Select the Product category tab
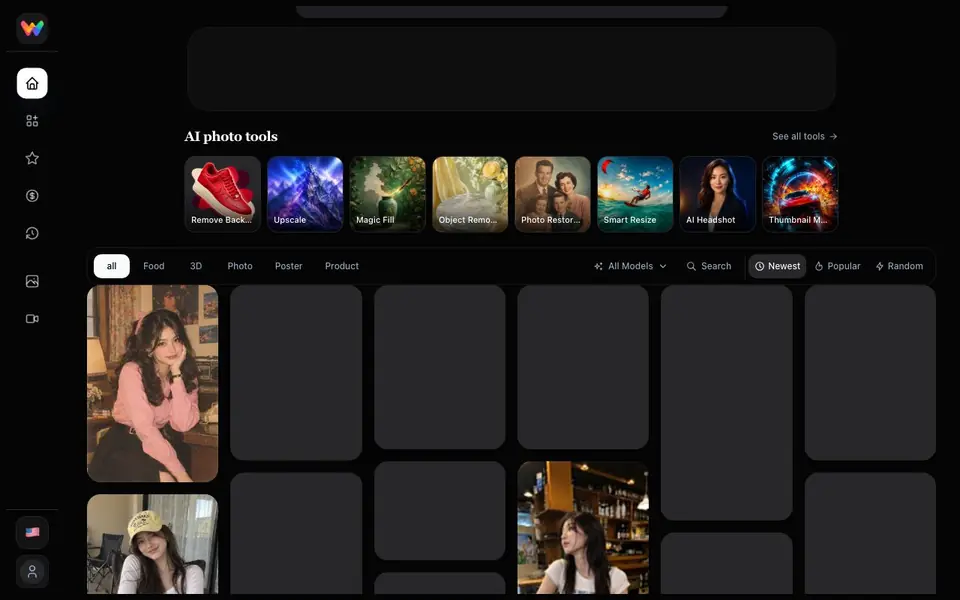Screen dimensions: 960x600 tap(342, 266)
